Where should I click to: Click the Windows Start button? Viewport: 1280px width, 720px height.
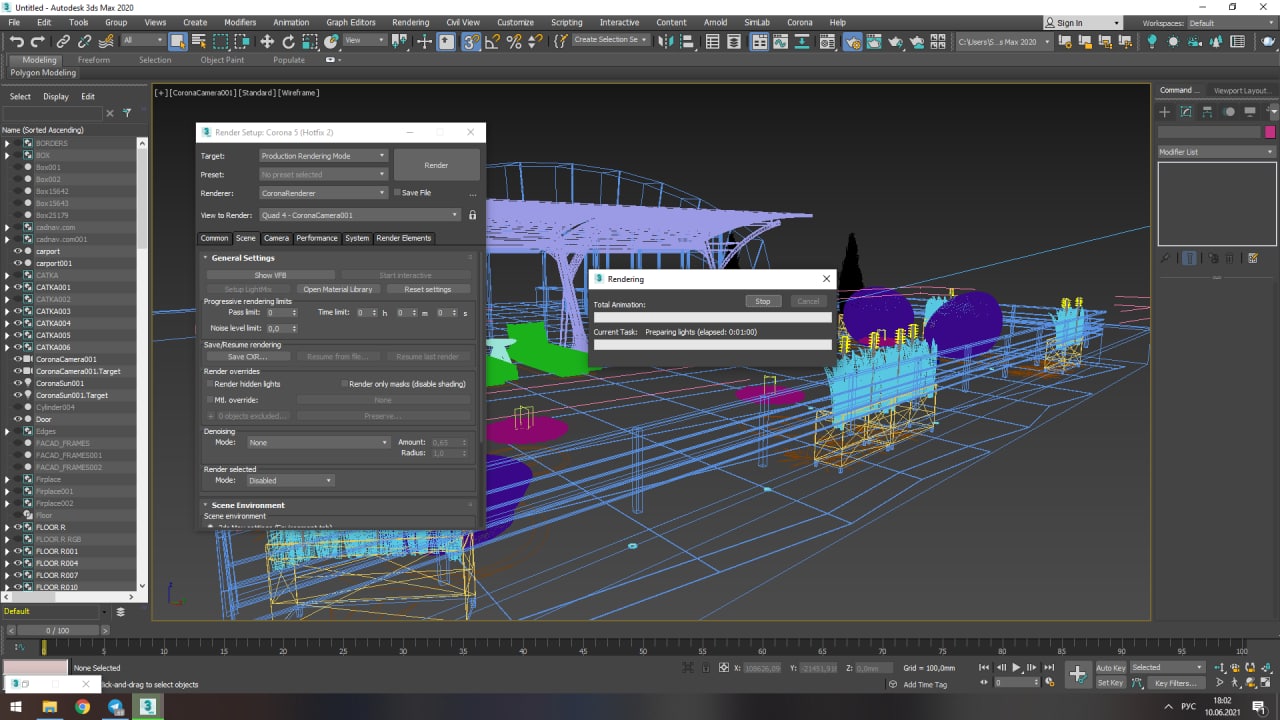click(16, 706)
